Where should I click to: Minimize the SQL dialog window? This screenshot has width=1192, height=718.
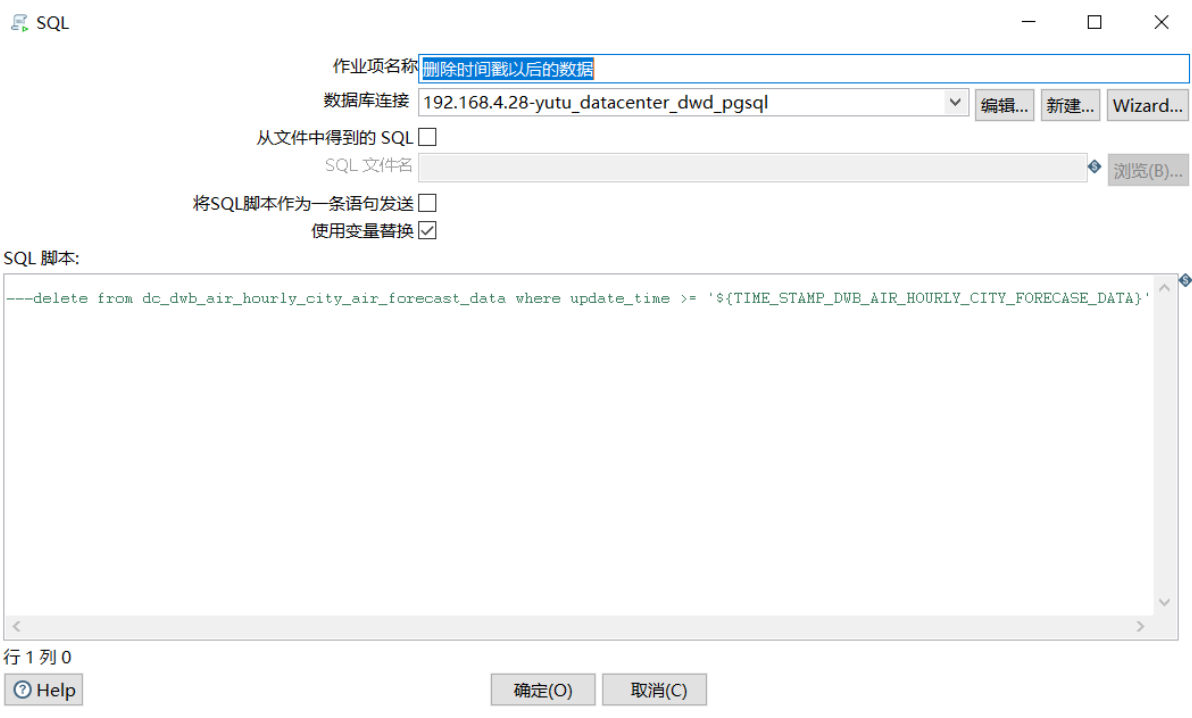(x=1029, y=22)
